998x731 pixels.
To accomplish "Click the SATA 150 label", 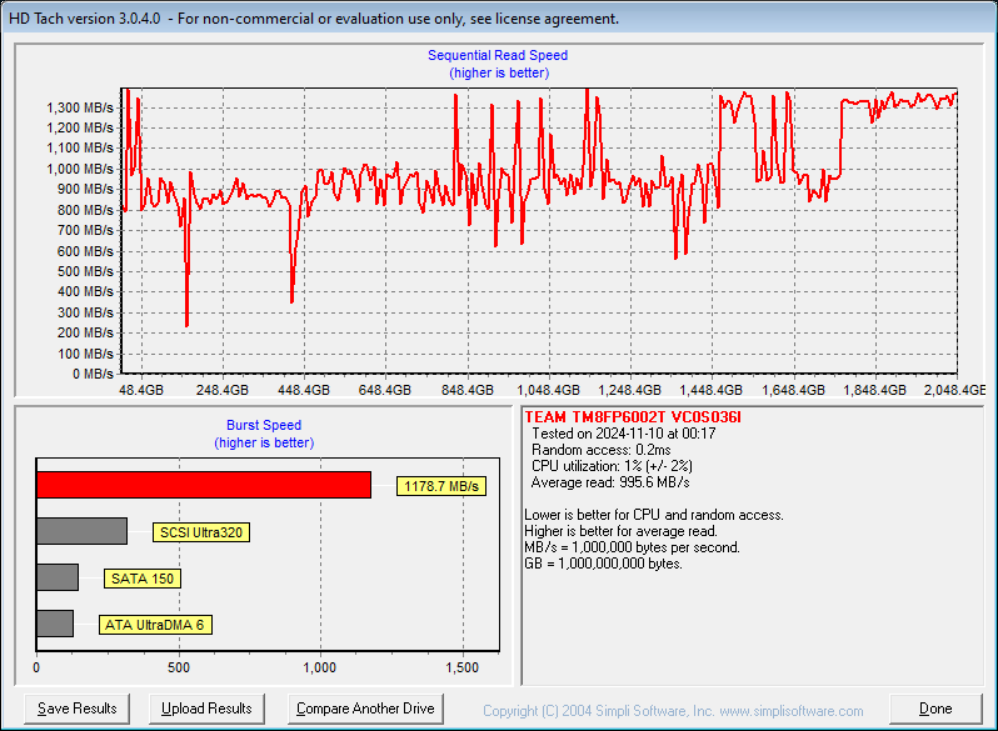I will pos(142,578).
